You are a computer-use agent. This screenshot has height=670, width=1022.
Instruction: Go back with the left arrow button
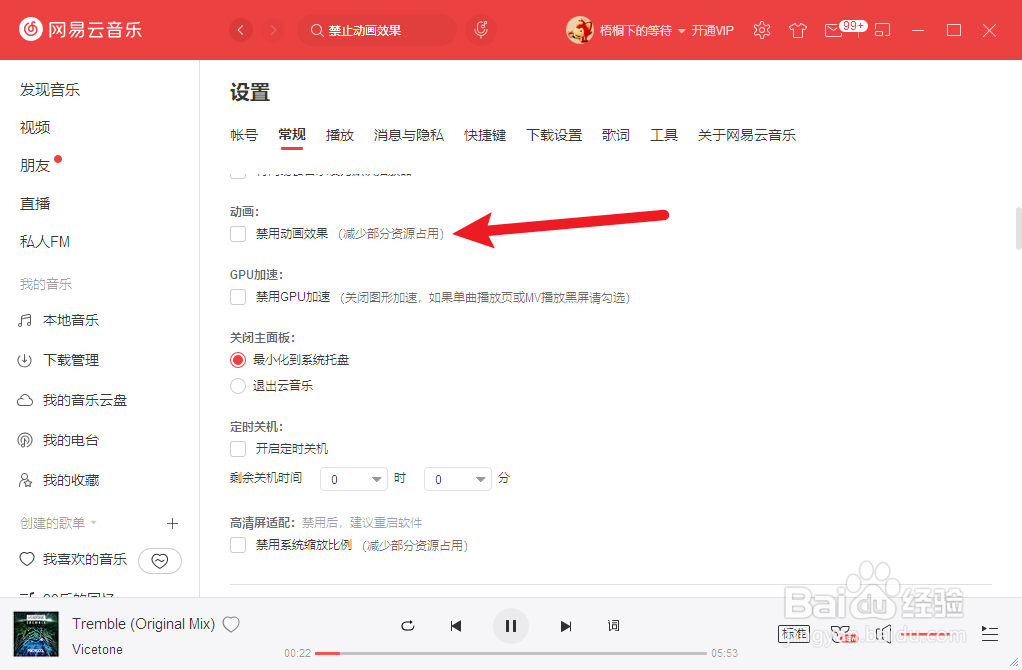[x=241, y=30]
